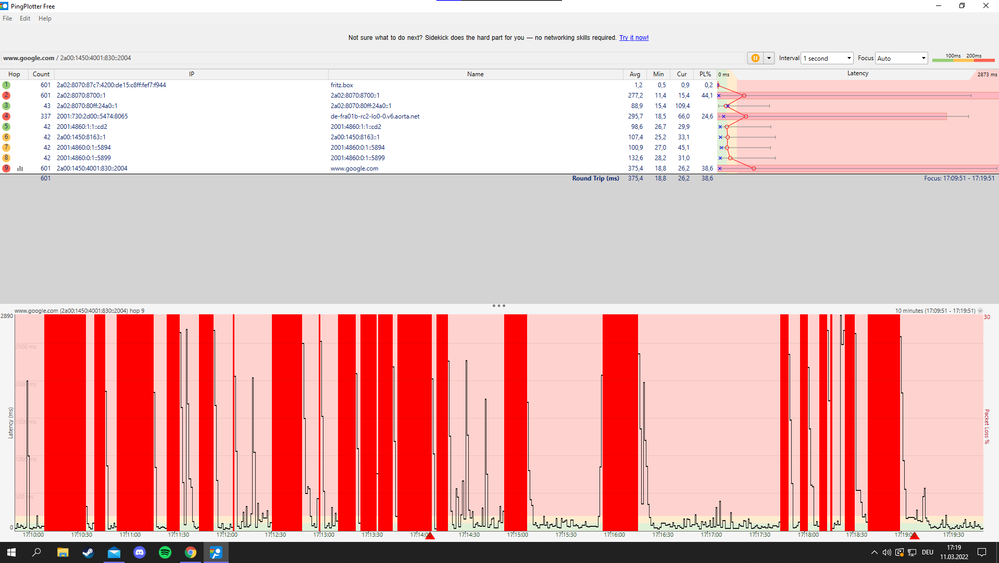
Task: Select hop 8 yellow number icon
Action: click(x=6, y=158)
